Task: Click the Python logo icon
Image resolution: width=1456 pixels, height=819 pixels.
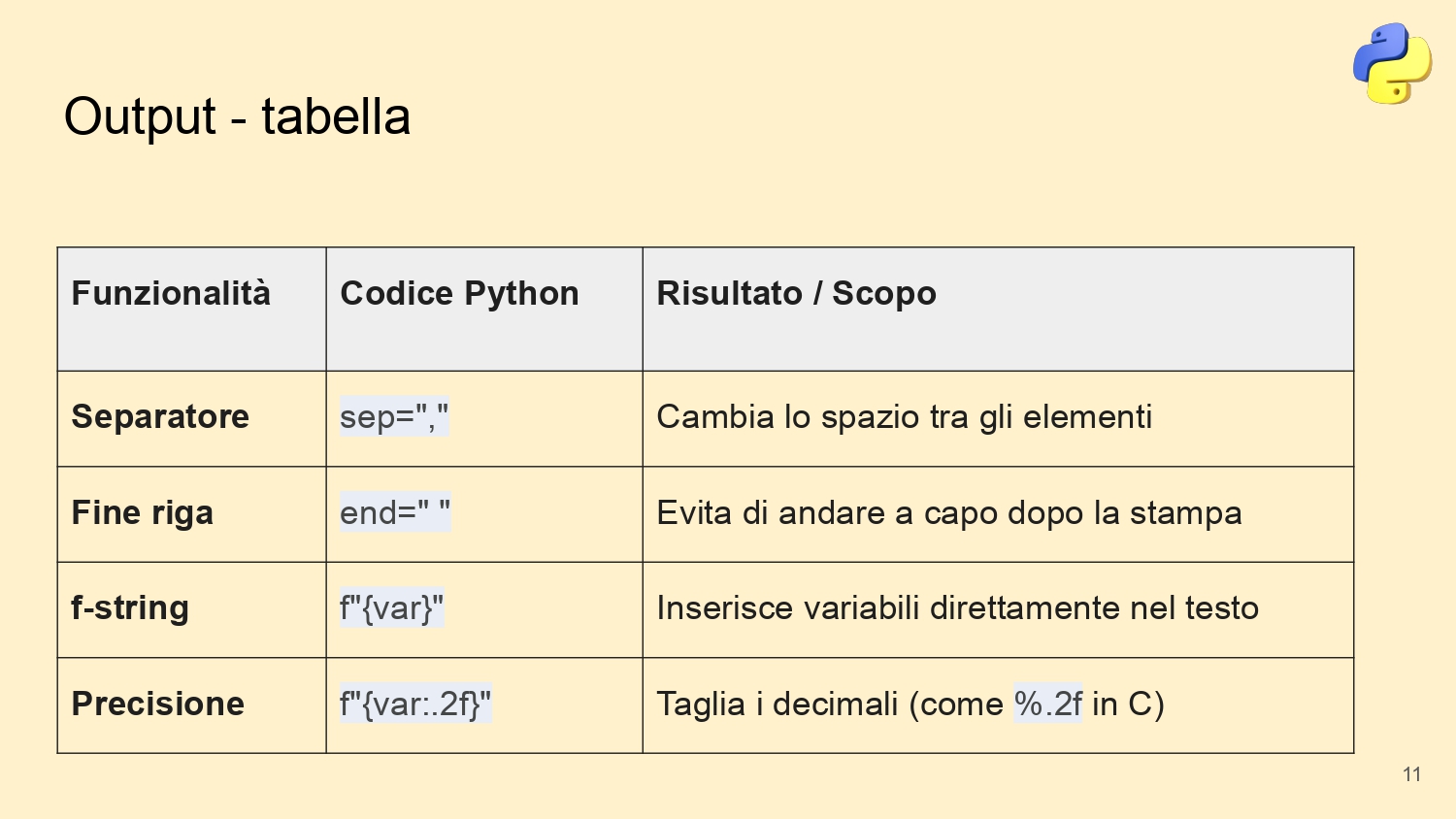Action: pyautogui.click(x=1392, y=63)
